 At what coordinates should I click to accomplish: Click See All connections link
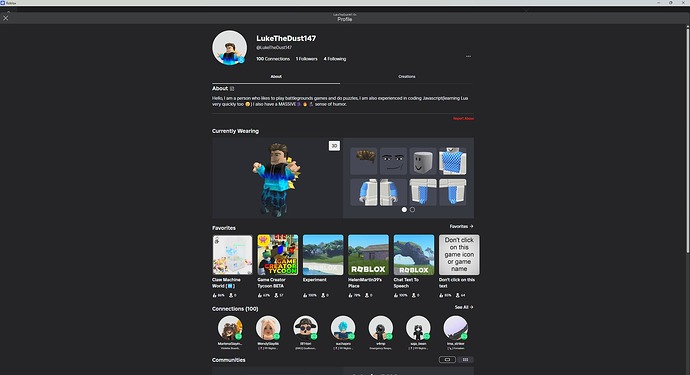point(464,307)
